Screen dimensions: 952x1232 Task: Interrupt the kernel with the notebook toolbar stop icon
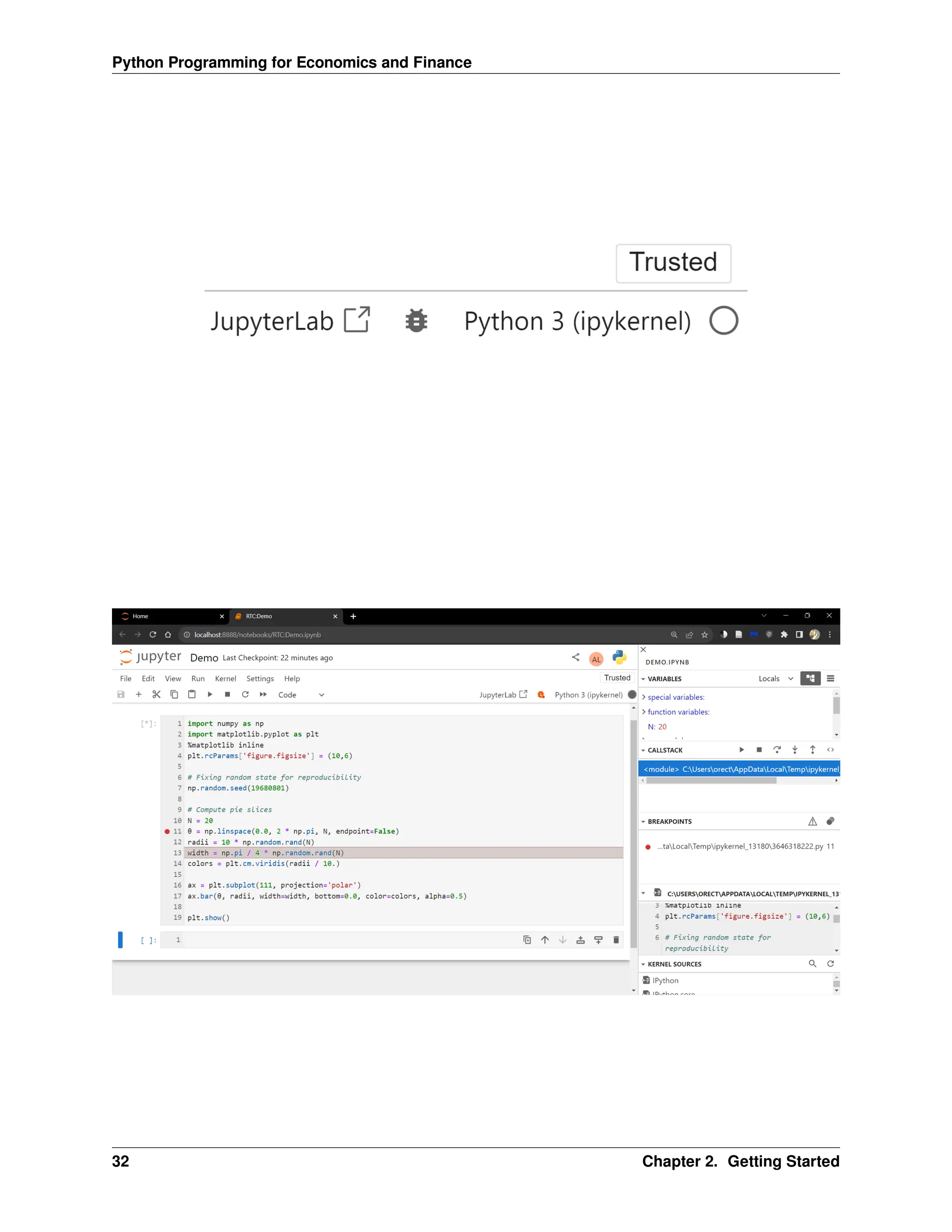[227, 695]
